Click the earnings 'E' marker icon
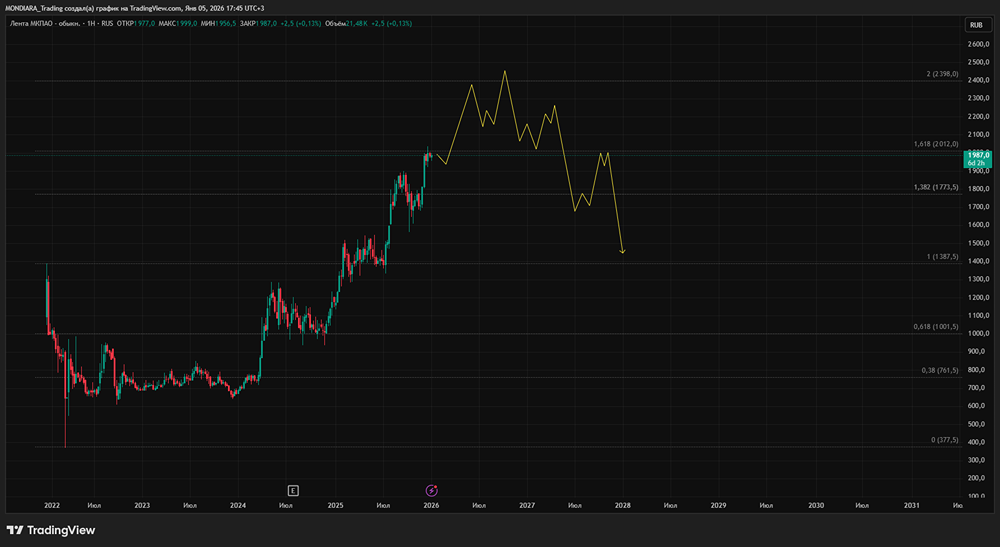Image resolution: width=1000 pixels, height=547 pixels. click(x=293, y=490)
